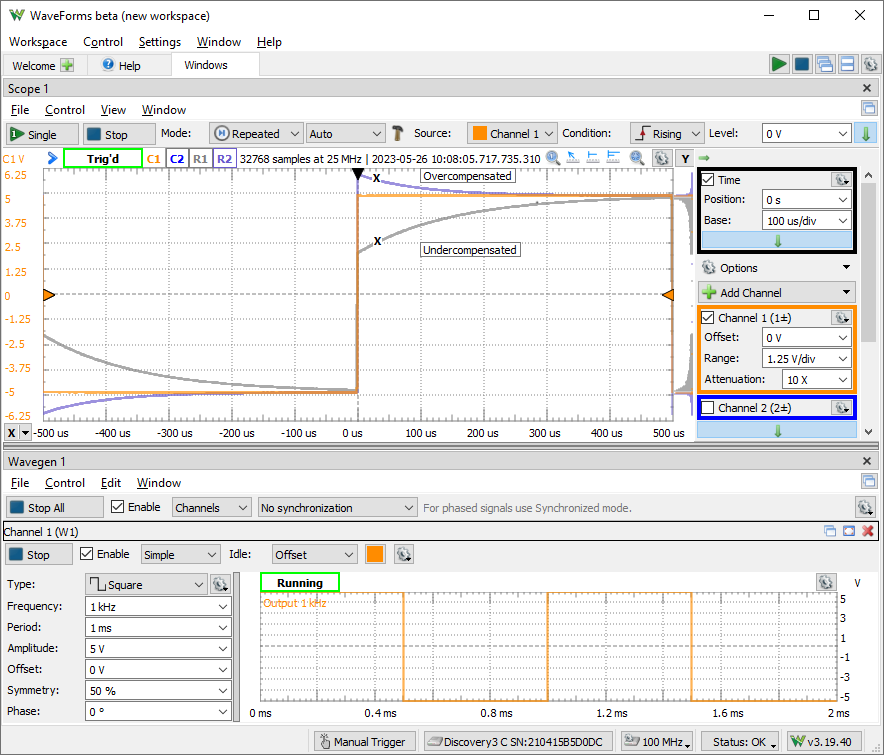884x755 pixels.
Task: Click the C2 channel indicator icon
Action: 177,158
